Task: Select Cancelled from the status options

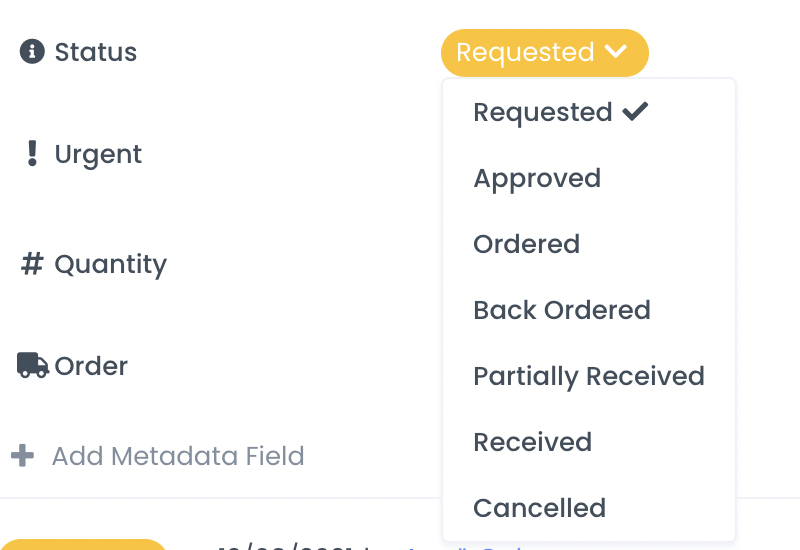Action: click(x=539, y=508)
